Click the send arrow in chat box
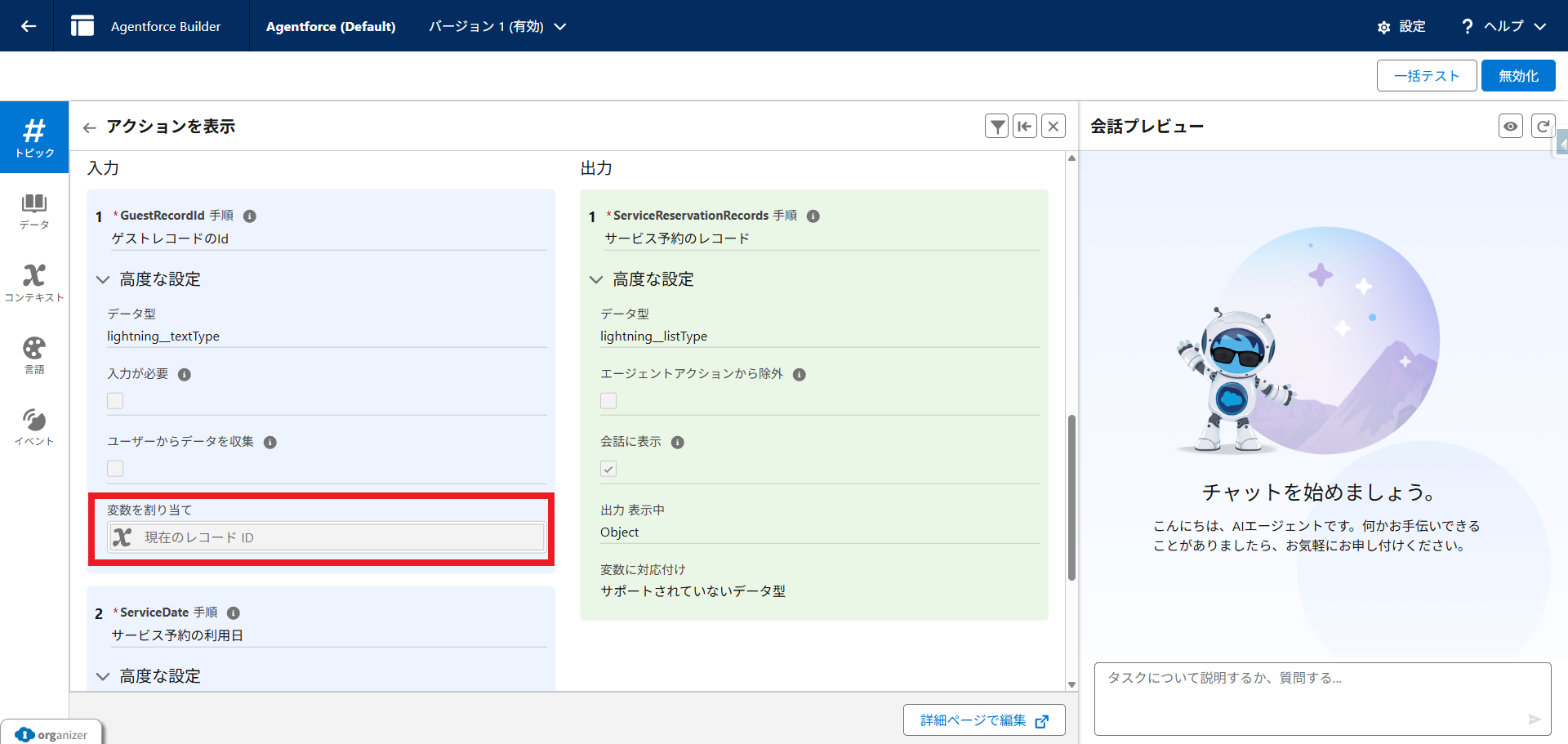The image size is (1568, 744). [x=1535, y=719]
